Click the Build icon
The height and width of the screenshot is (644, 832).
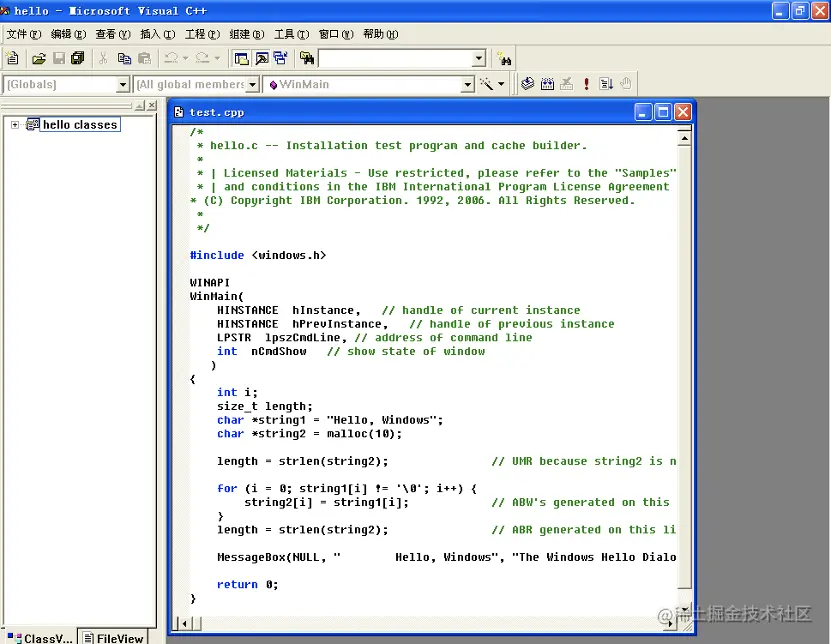(x=547, y=84)
